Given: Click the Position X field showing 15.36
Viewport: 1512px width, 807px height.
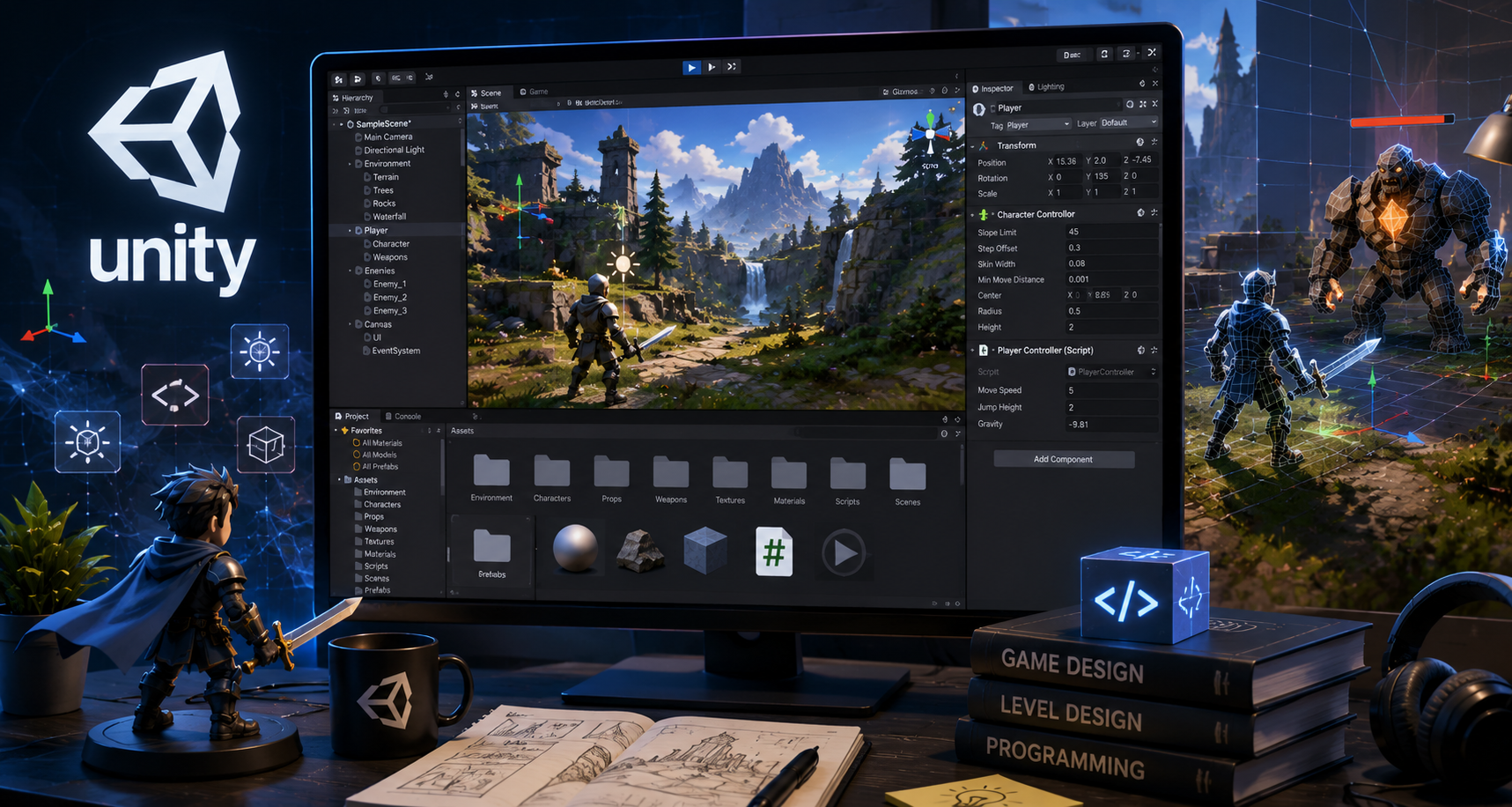Looking at the screenshot, I should pyautogui.click(x=1066, y=161).
